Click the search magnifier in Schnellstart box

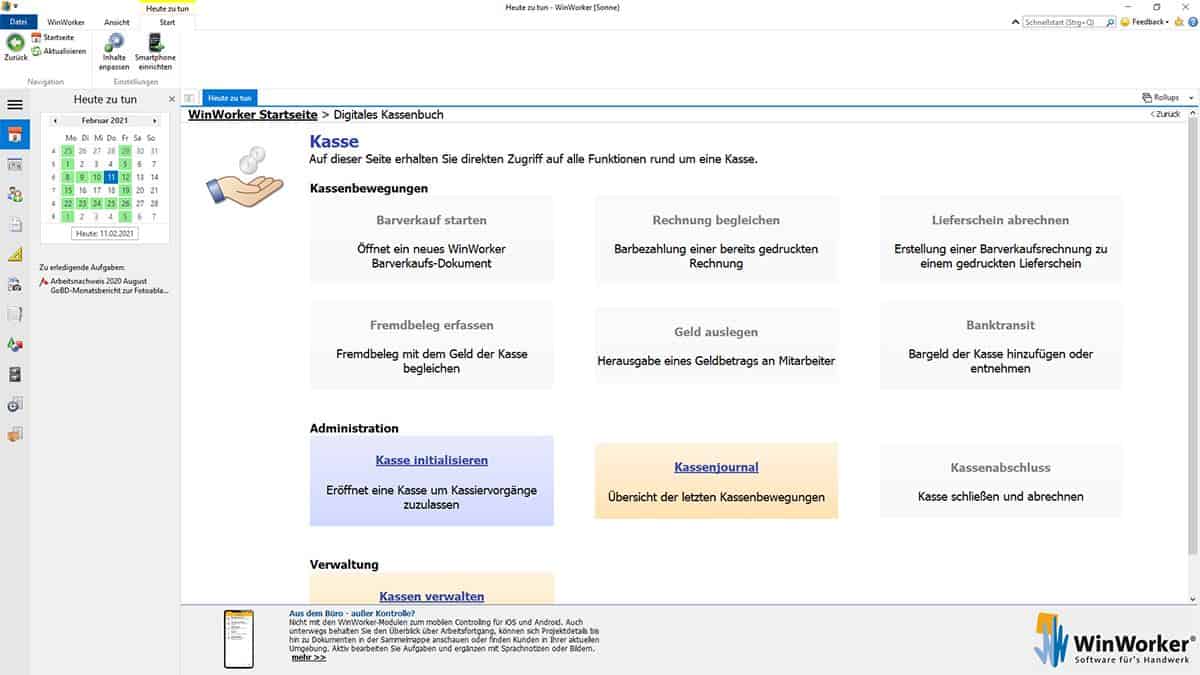(x=1108, y=22)
